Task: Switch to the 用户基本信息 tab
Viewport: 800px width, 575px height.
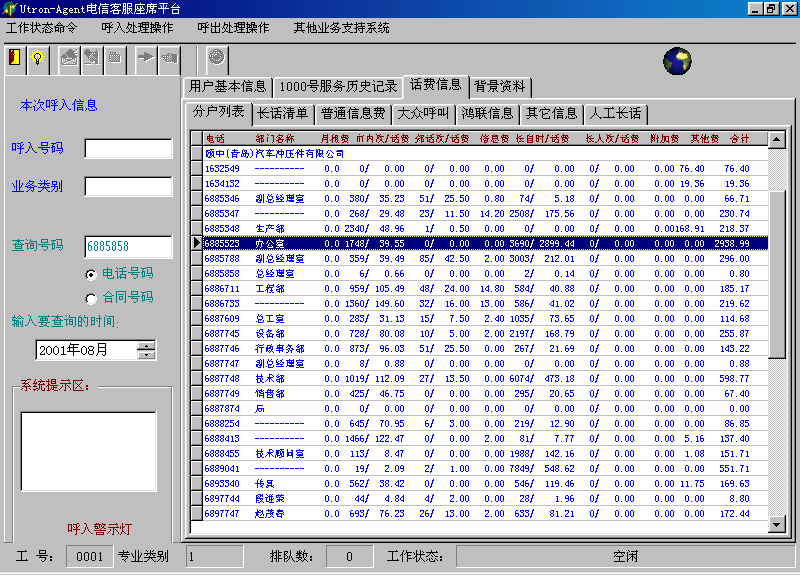Action: point(228,86)
